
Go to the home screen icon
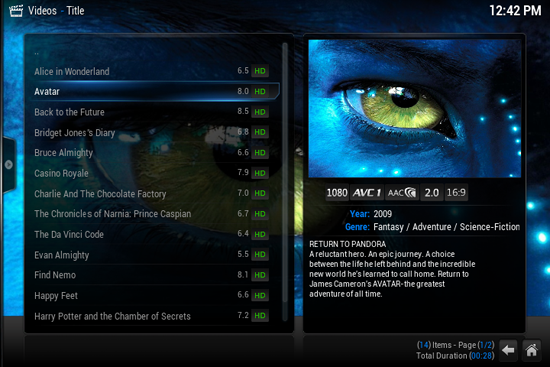click(531, 350)
